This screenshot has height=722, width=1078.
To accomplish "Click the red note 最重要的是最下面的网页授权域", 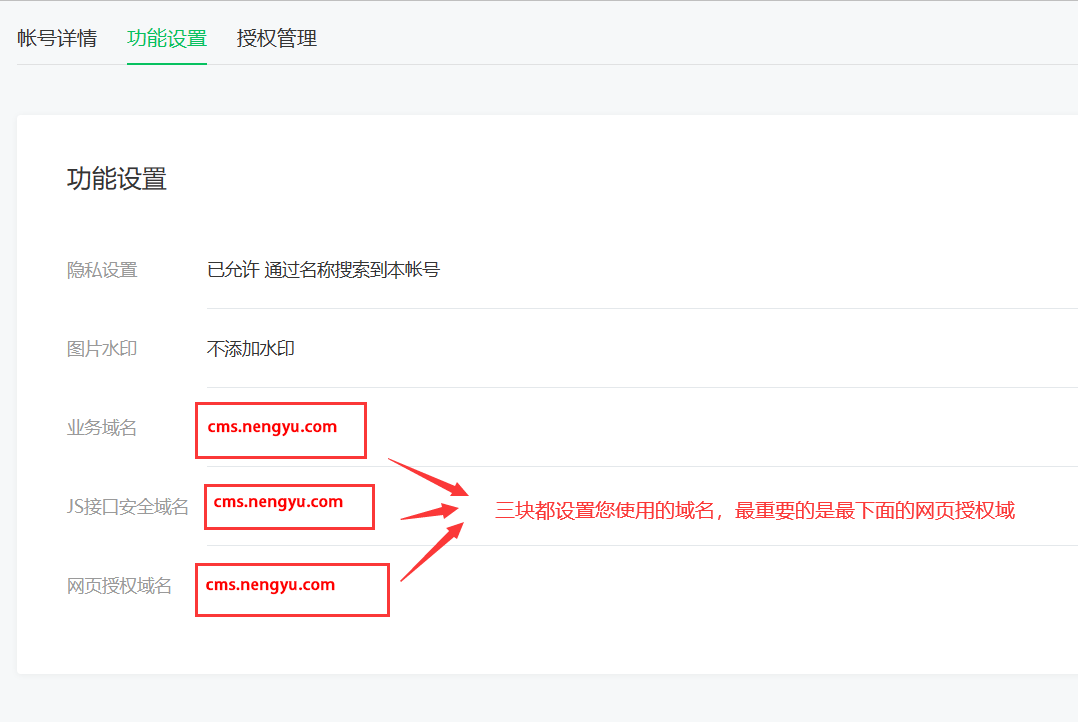I will [875, 511].
